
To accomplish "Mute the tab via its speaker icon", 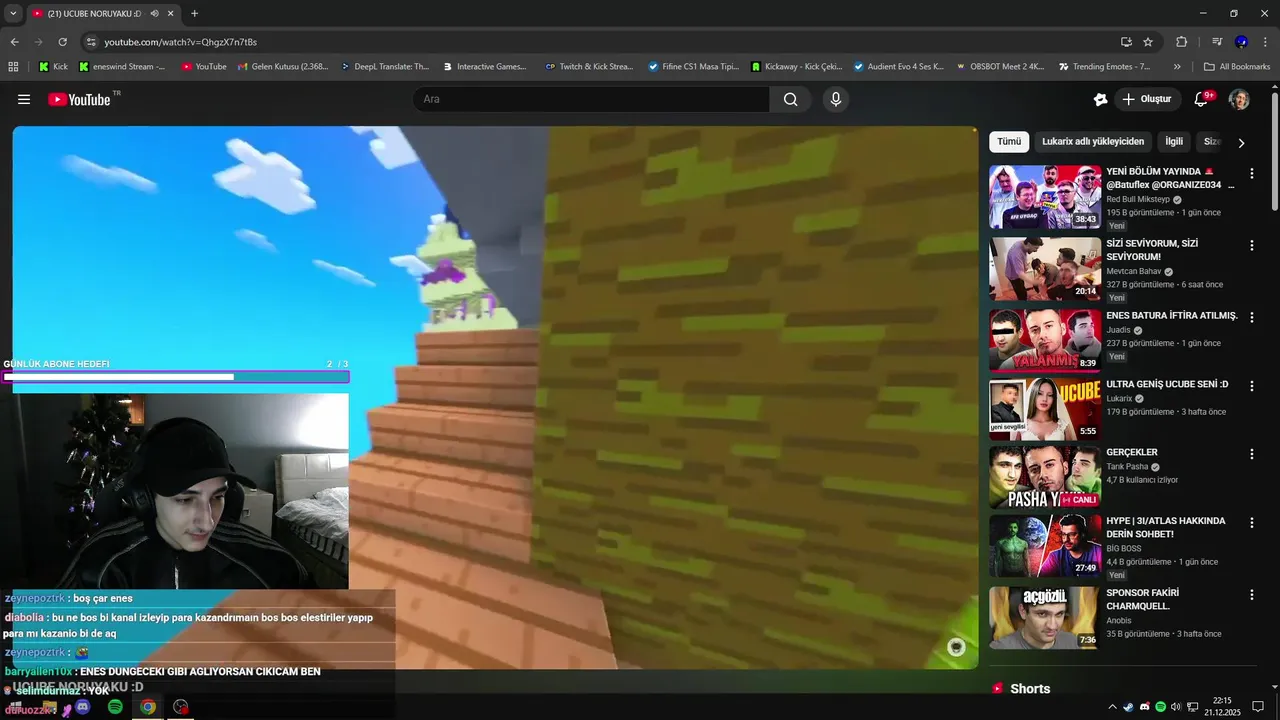I will click(x=154, y=13).
